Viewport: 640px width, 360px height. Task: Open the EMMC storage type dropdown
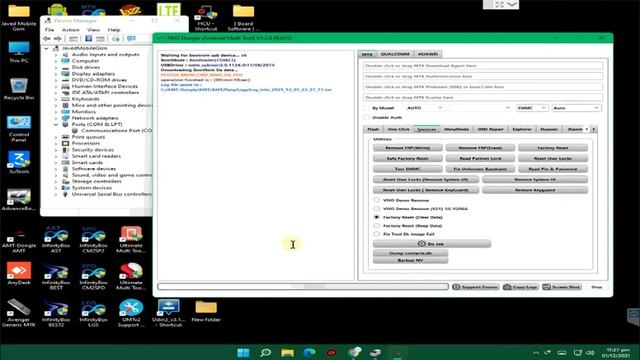[x=532, y=108]
